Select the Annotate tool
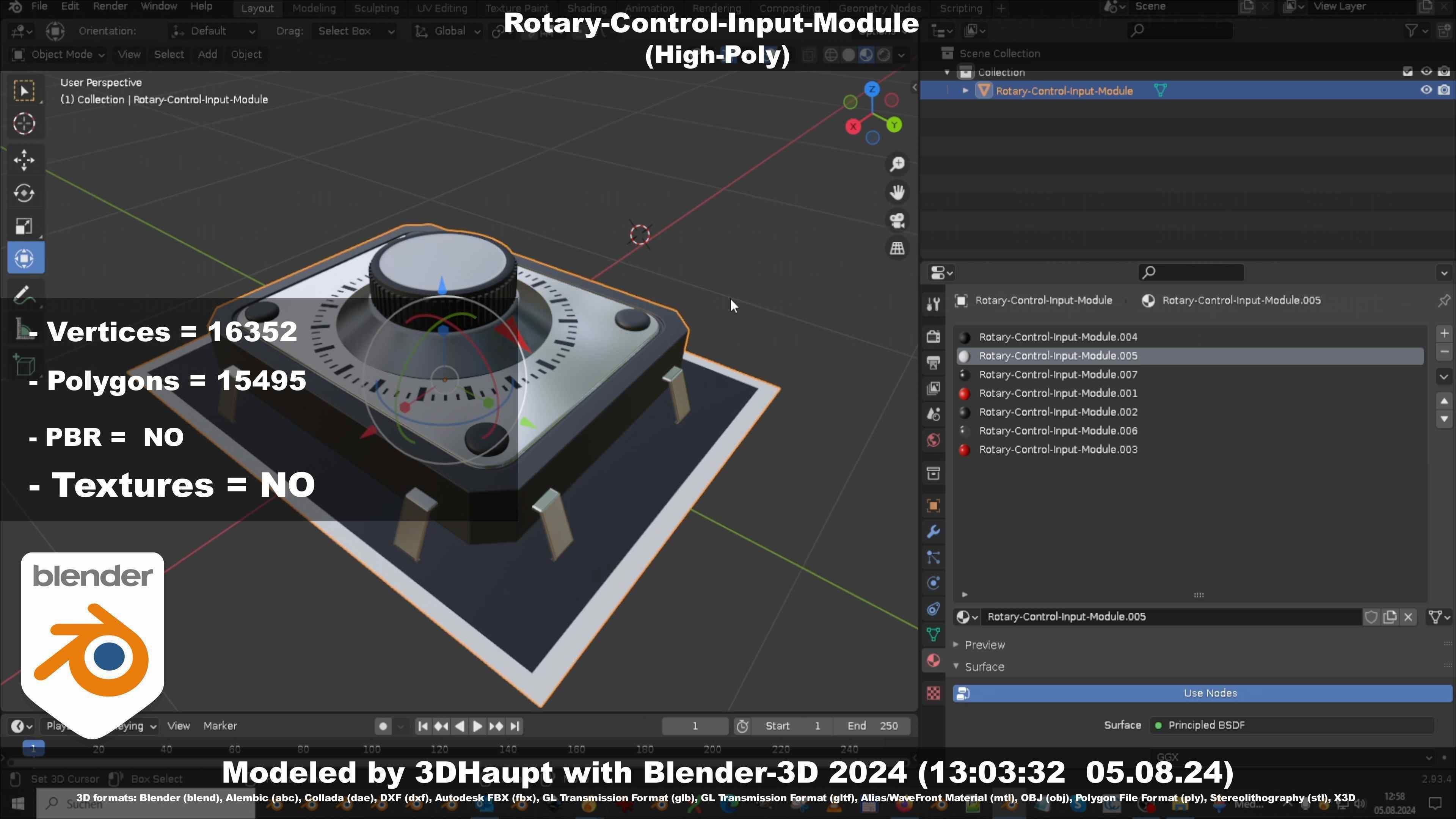This screenshot has height=819, width=1456. pos(24,294)
